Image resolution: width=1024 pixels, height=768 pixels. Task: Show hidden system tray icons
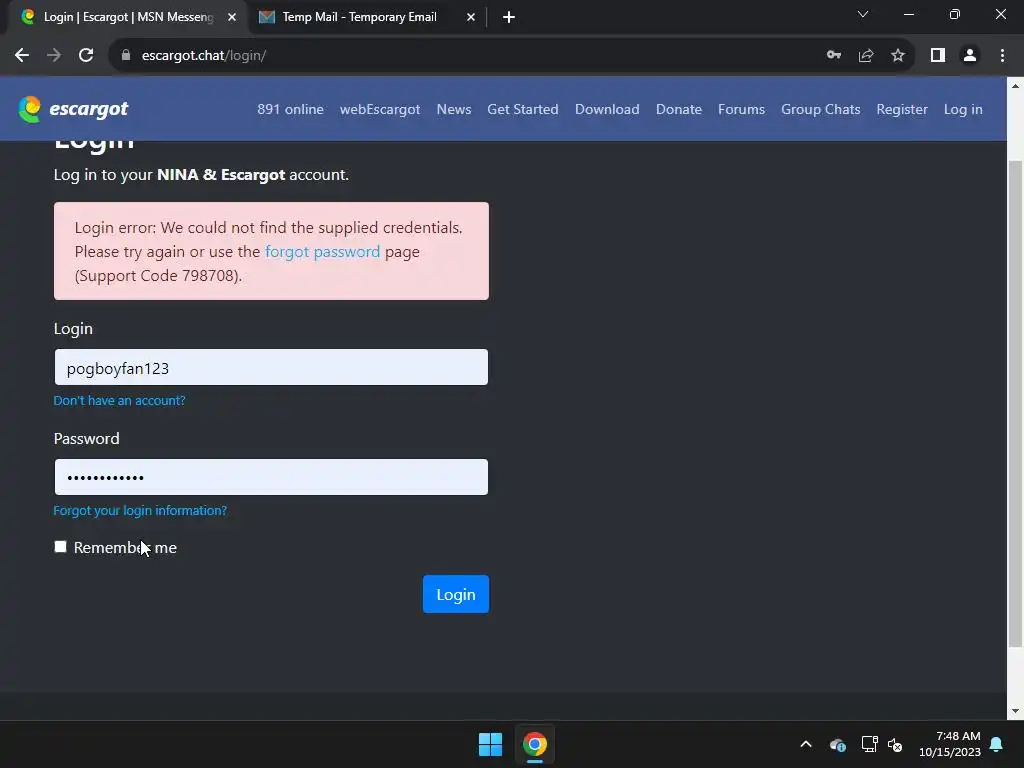806,744
